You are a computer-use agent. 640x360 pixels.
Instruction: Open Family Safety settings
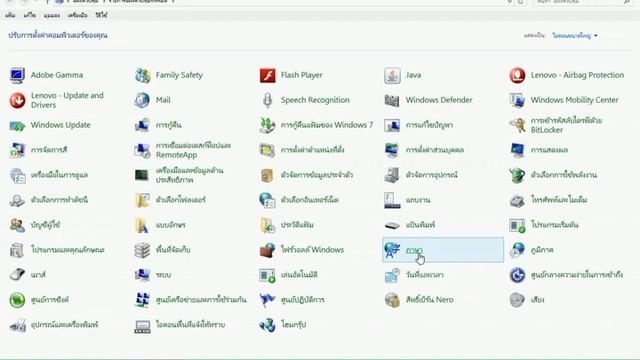[179, 75]
